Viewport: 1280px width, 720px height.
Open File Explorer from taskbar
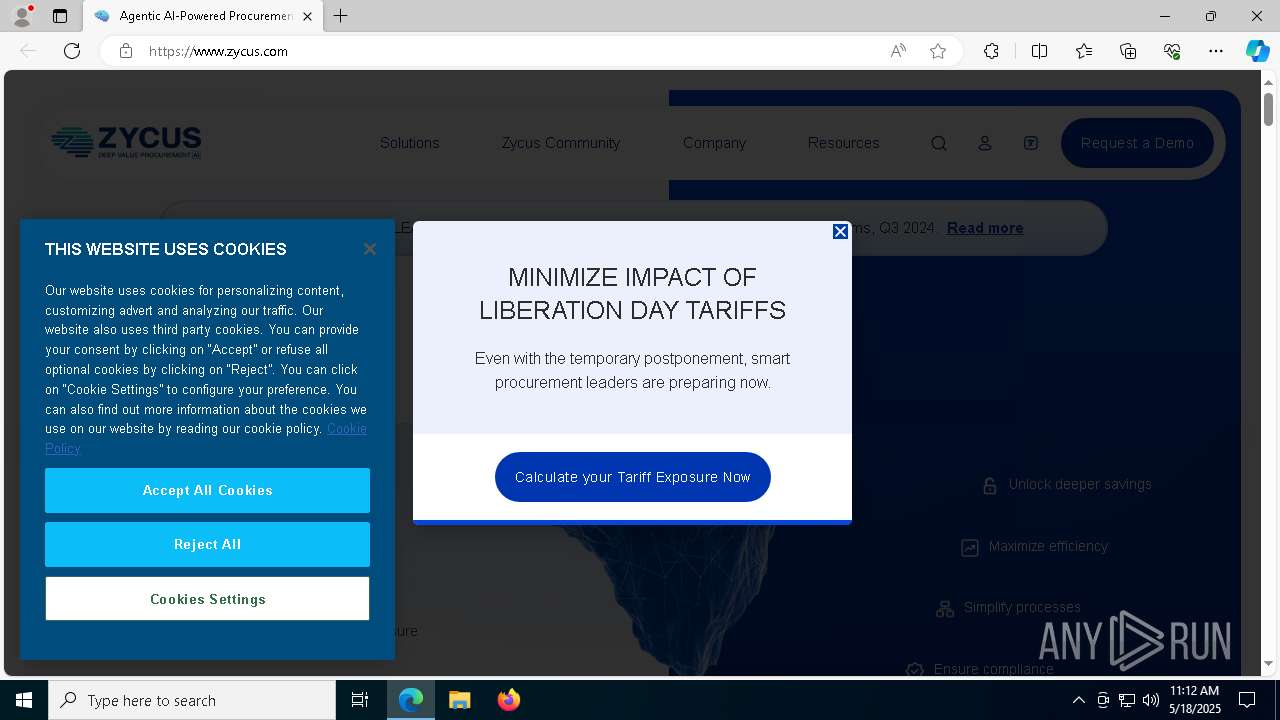click(x=459, y=700)
